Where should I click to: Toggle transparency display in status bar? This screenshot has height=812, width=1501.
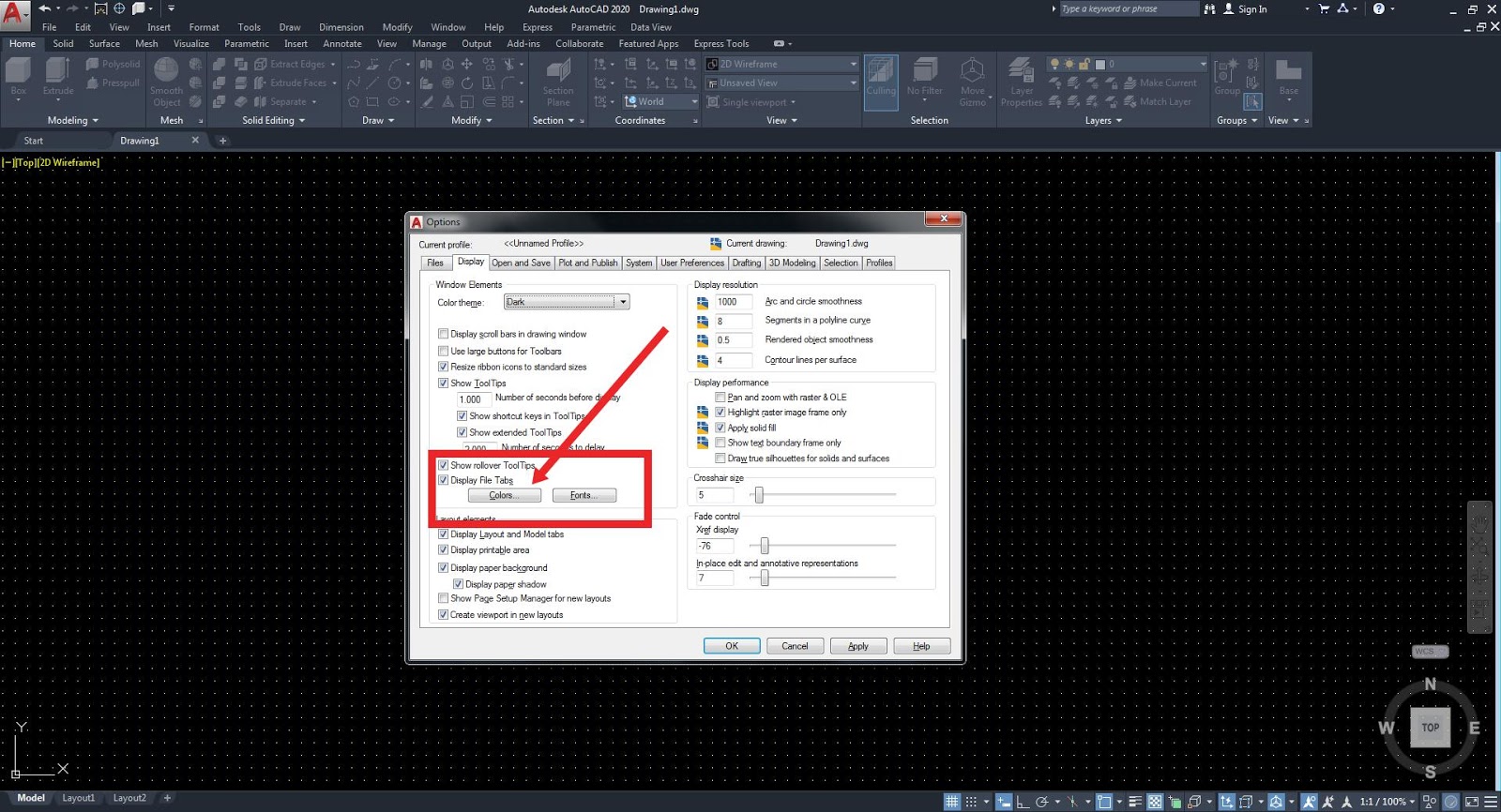click(x=1155, y=802)
